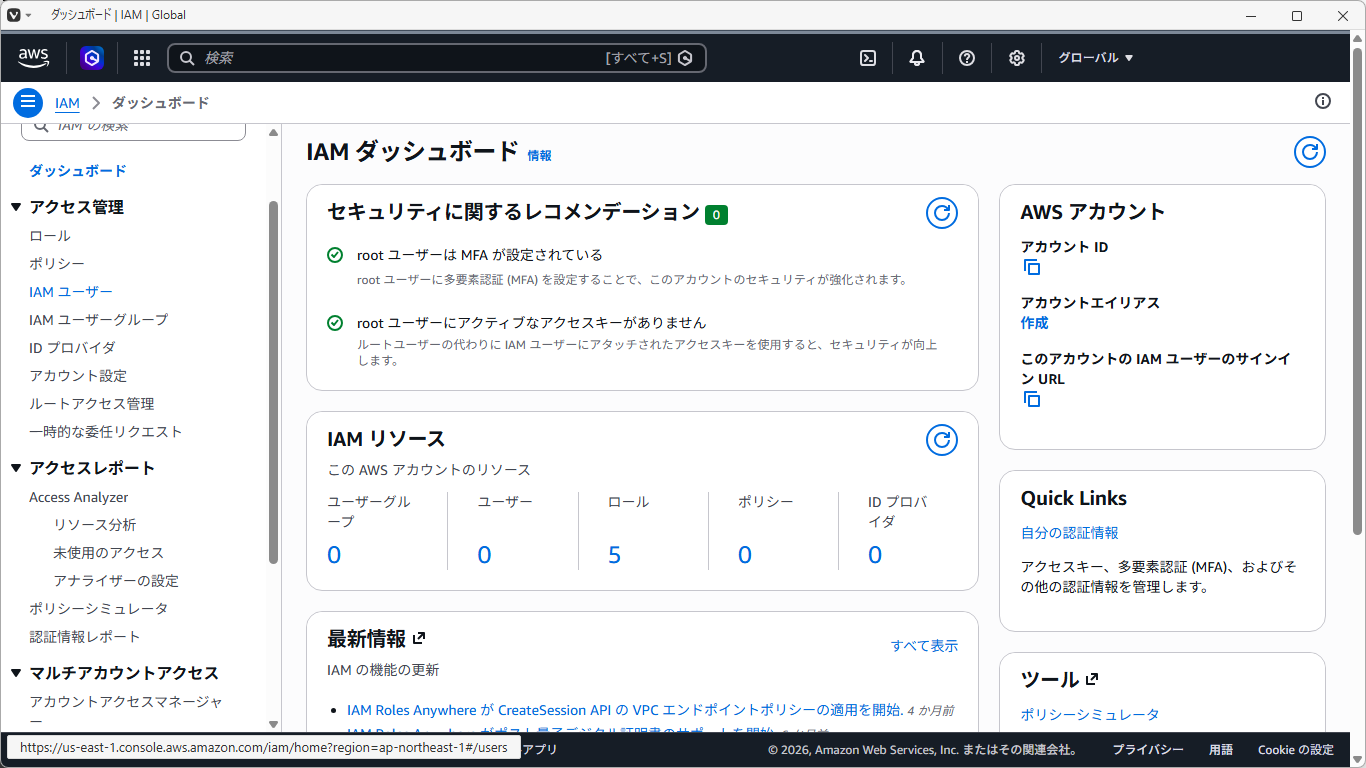Open the settings gear in top bar
1366x768 pixels.
click(x=1017, y=58)
